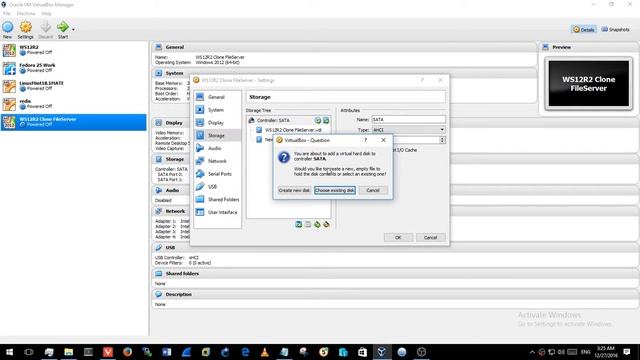
Task: Click the USB section header in details pane
Action: pyautogui.click(x=396, y=247)
